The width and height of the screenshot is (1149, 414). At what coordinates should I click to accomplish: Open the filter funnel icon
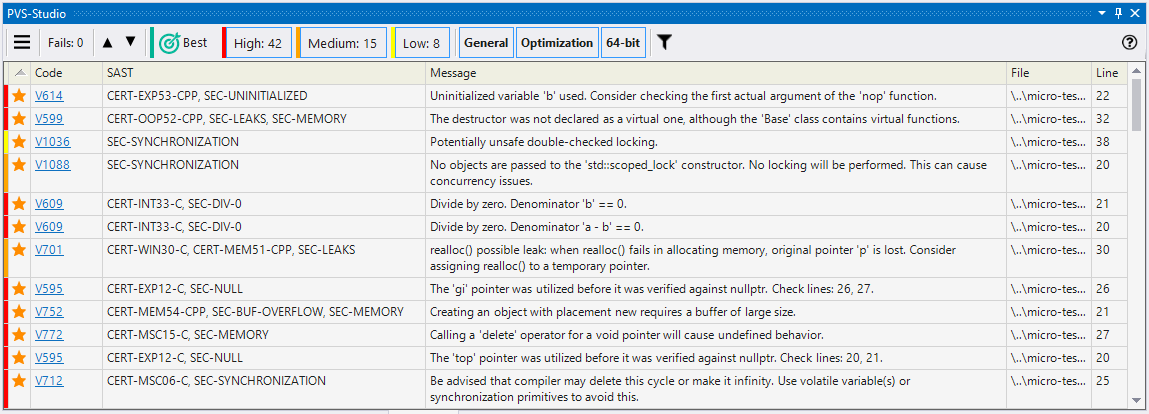coord(664,43)
